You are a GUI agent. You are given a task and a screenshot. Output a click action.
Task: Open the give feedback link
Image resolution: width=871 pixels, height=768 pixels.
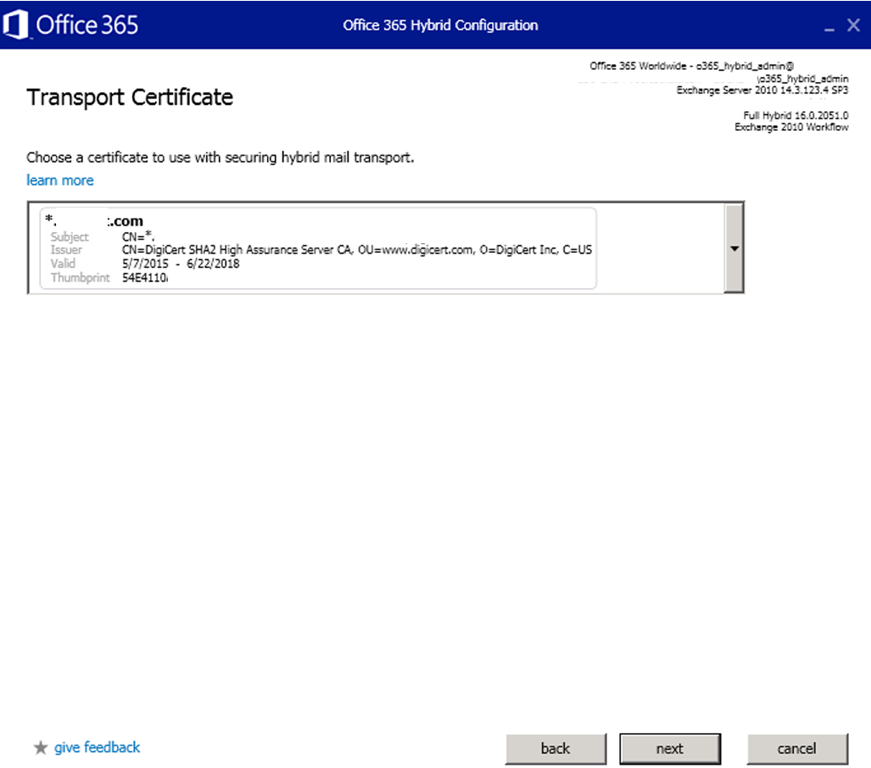(97, 747)
